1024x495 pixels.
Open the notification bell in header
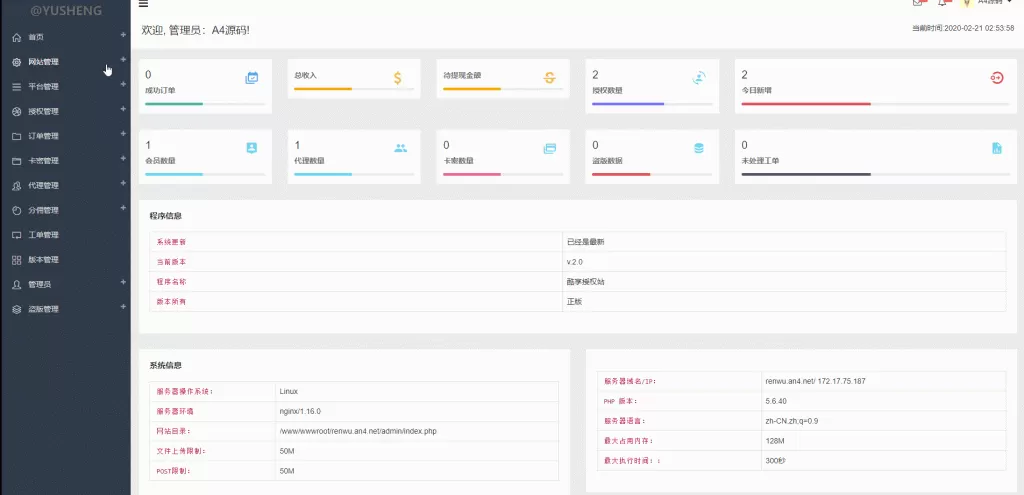click(943, 3)
